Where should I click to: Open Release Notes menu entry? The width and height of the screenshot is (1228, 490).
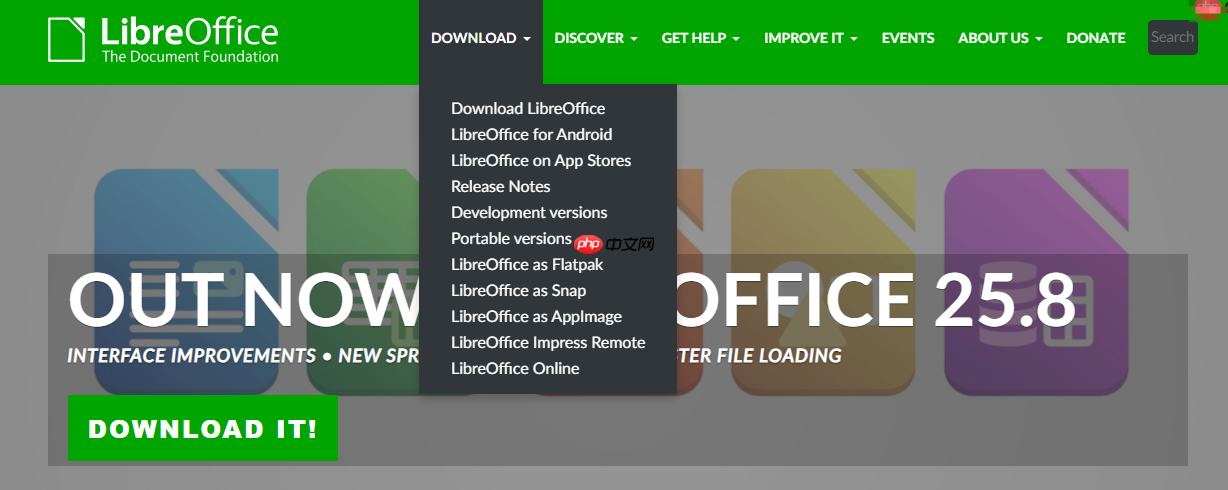point(500,186)
